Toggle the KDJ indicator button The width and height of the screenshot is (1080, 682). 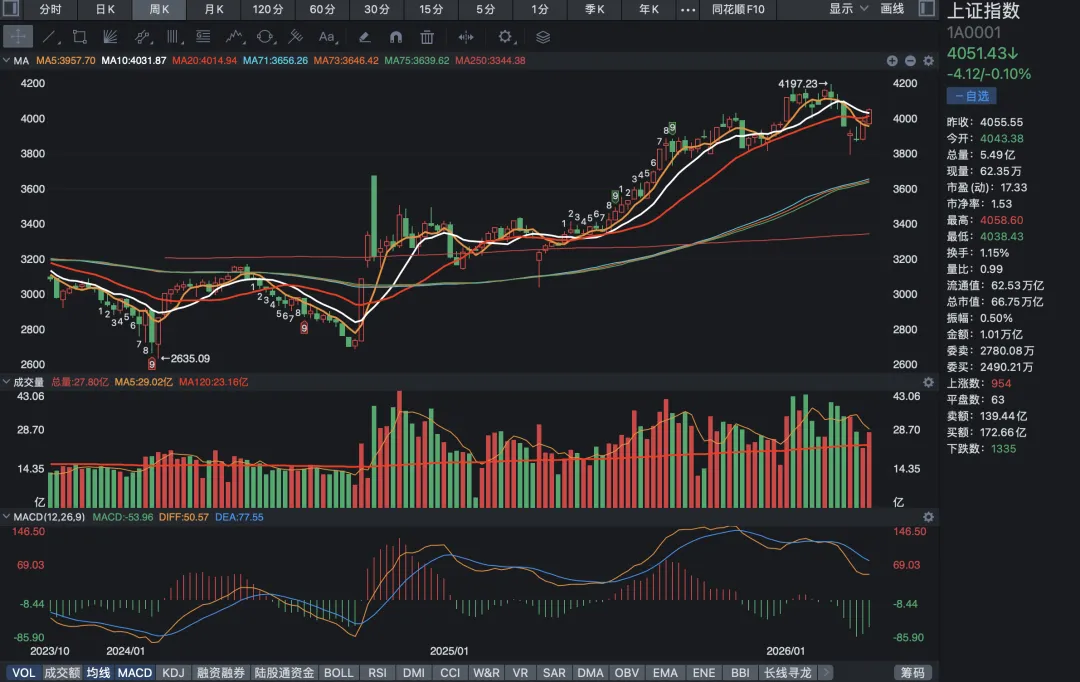point(174,672)
